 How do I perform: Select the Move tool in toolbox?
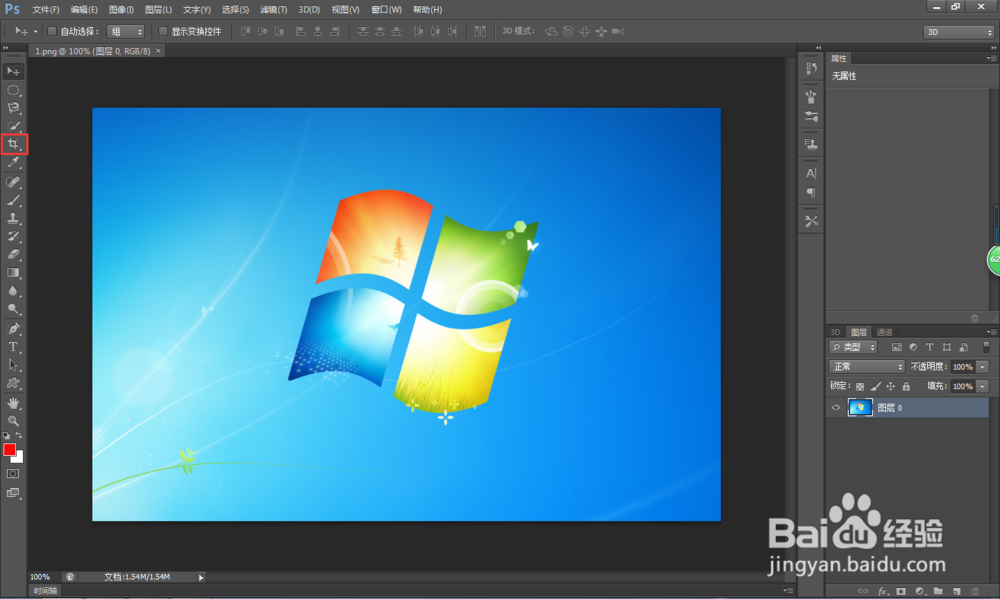click(x=13, y=71)
